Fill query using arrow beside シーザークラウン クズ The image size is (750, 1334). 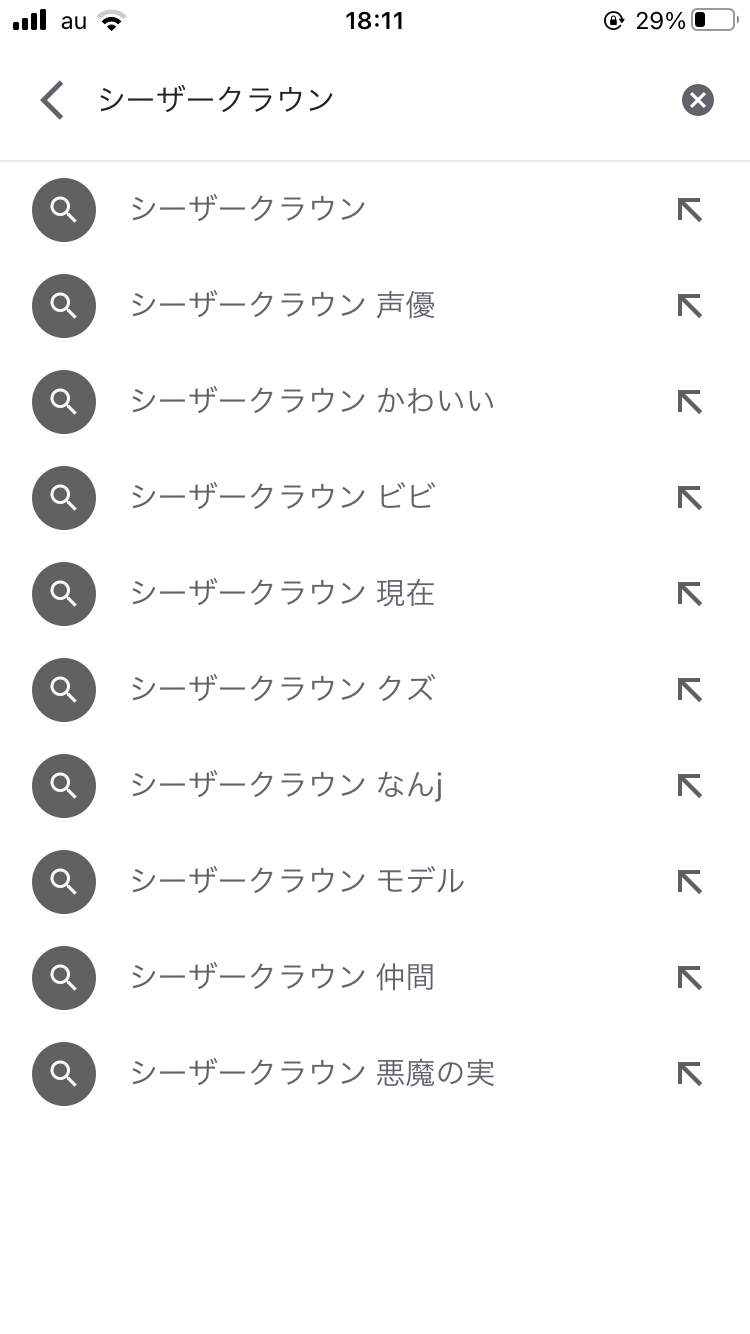coord(689,690)
